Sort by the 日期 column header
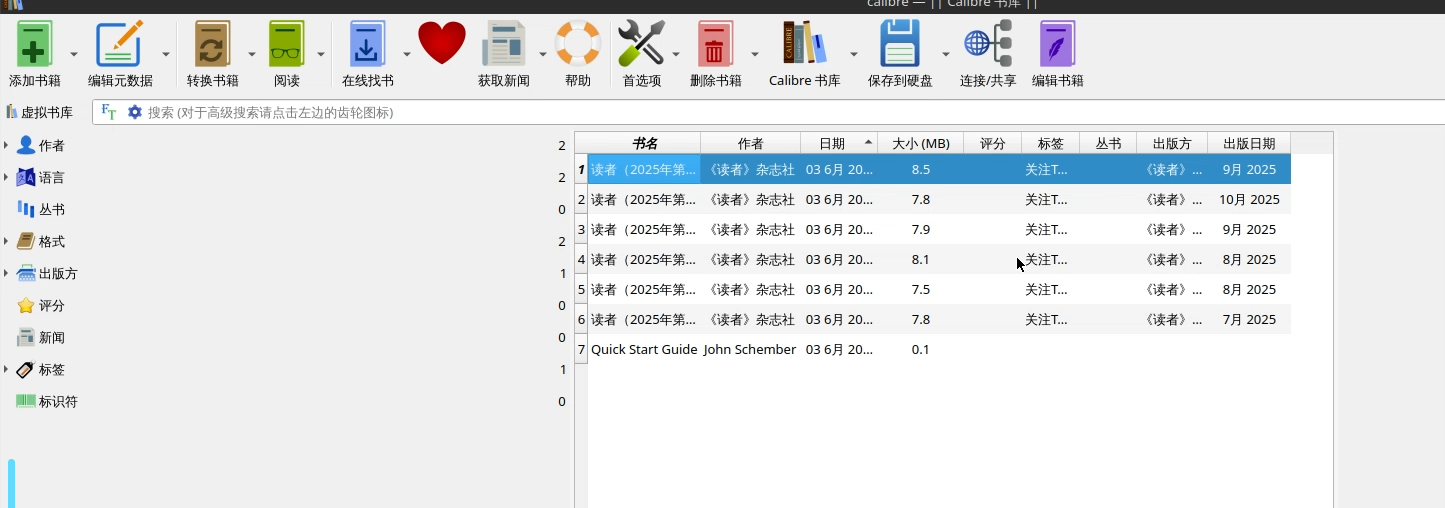Image resolution: width=1445 pixels, height=508 pixels. (x=839, y=143)
